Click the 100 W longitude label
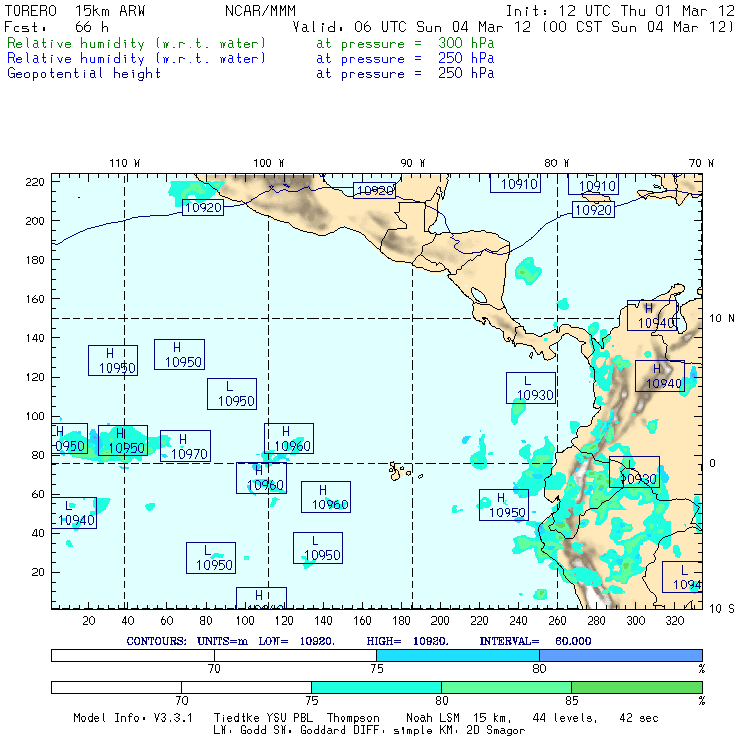 [269, 163]
